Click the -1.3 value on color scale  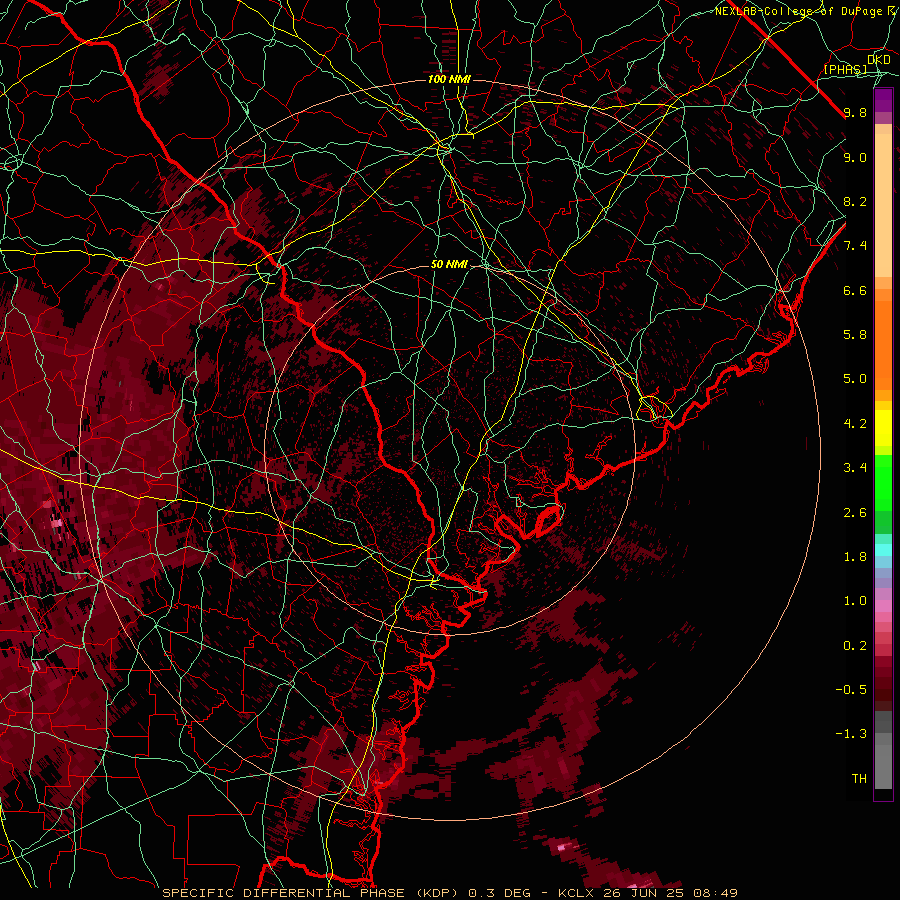point(851,734)
